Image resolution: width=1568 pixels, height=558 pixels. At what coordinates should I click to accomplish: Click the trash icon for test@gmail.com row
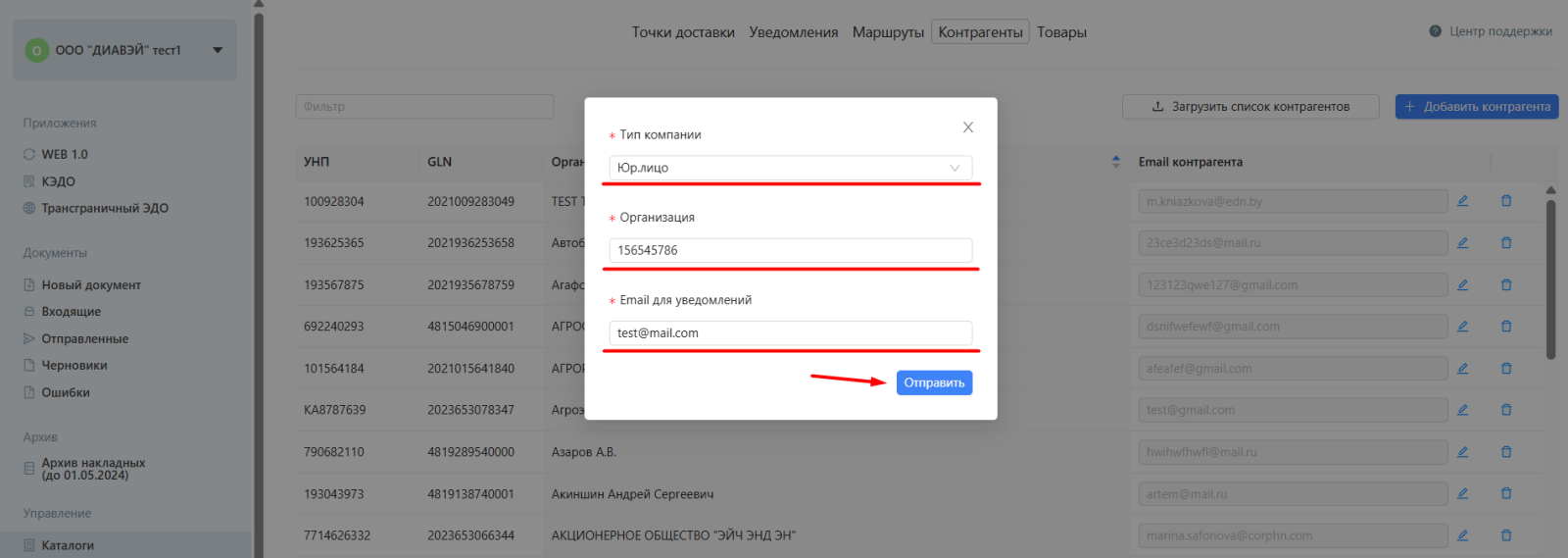point(1506,410)
